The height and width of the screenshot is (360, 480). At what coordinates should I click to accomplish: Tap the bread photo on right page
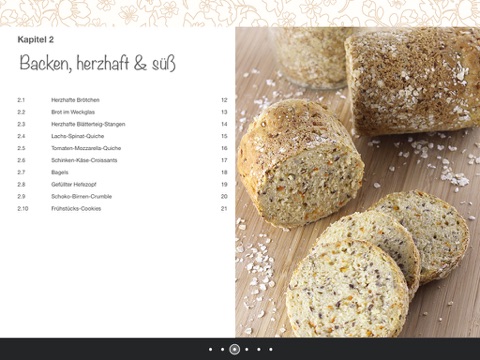point(358,182)
